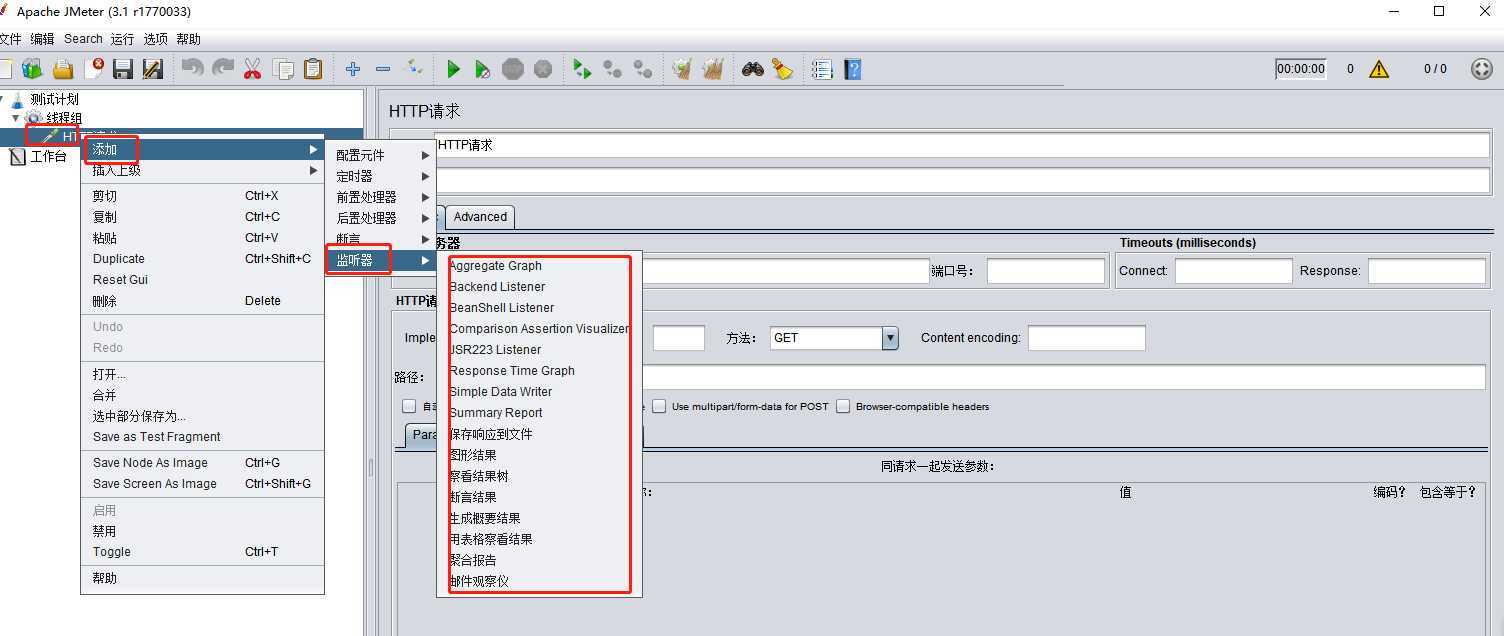Click the Content encoding input field

tap(1087, 338)
